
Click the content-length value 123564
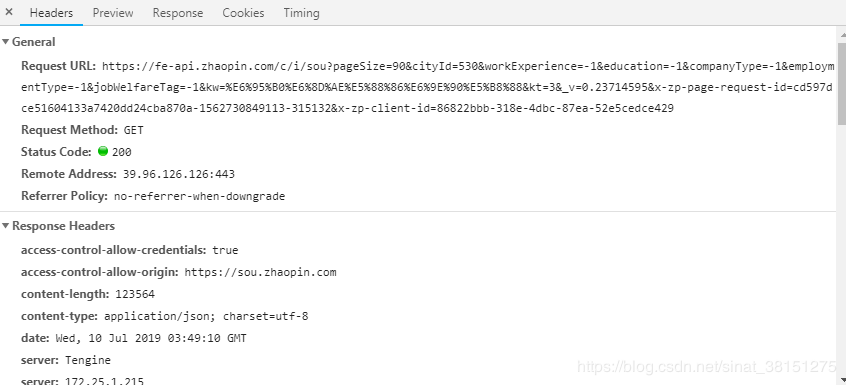coord(135,294)
